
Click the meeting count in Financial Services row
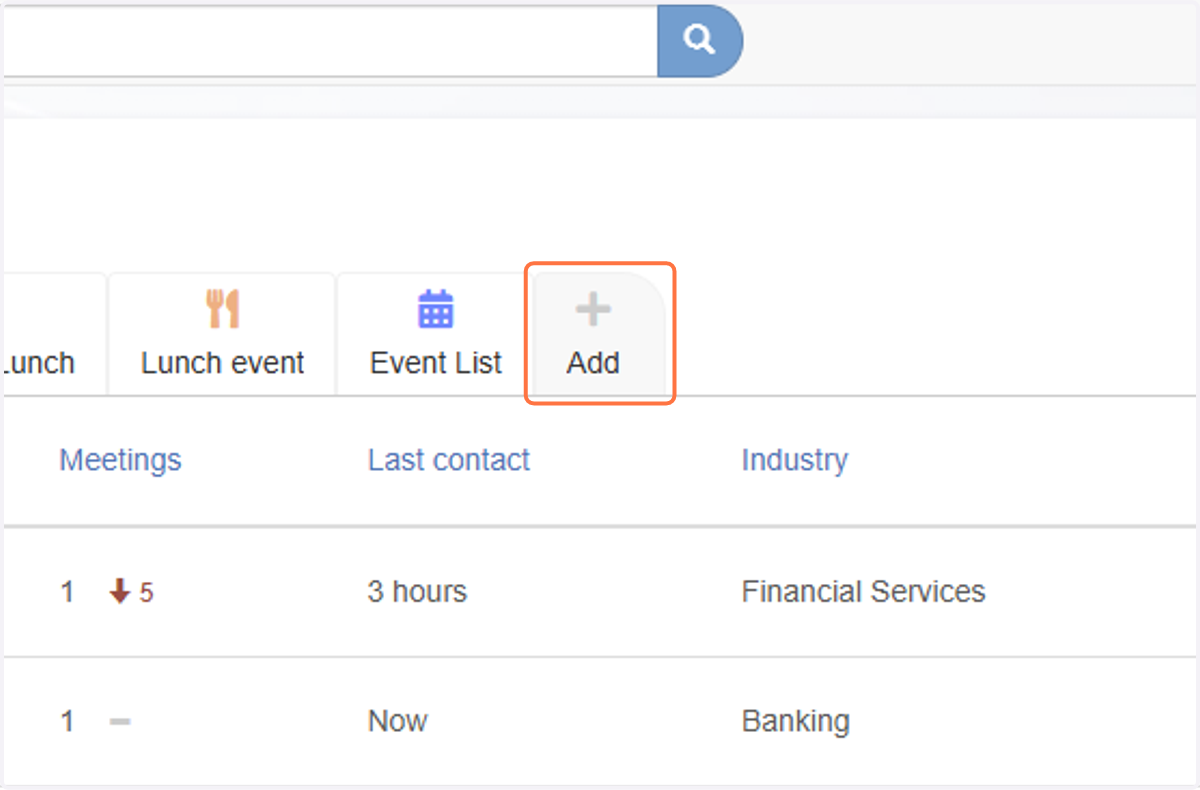tap(67, 592)
